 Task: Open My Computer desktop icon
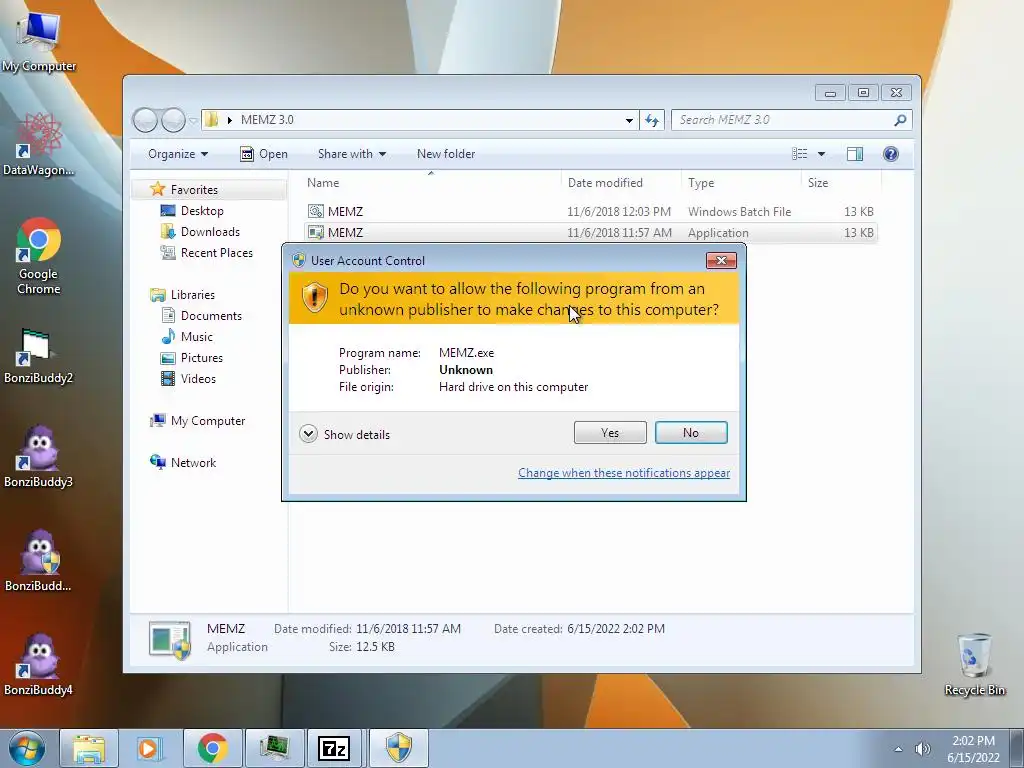point(39,42)
